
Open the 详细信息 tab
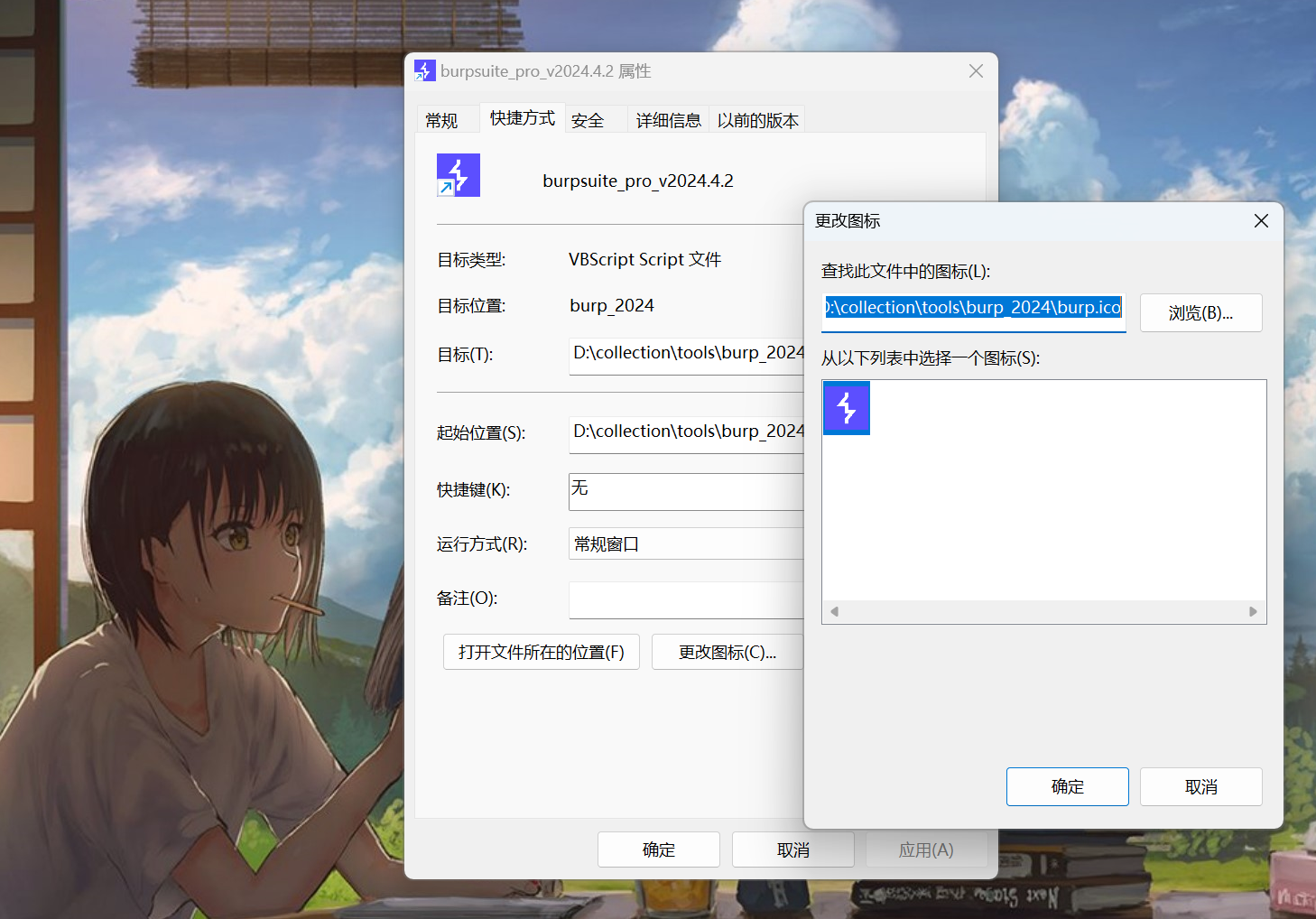point(668,120)
